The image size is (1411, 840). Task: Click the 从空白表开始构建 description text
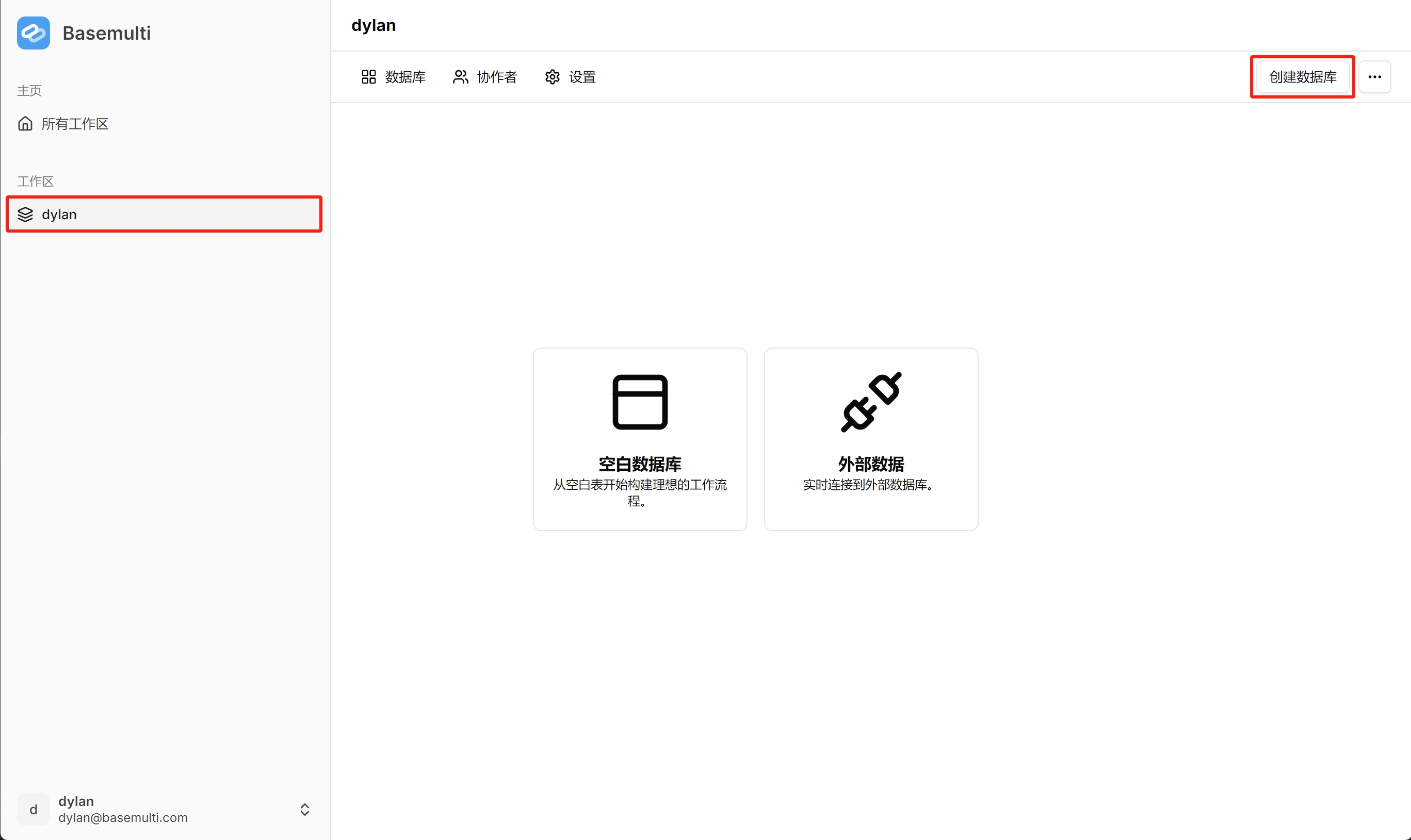[x=640, y=492]
